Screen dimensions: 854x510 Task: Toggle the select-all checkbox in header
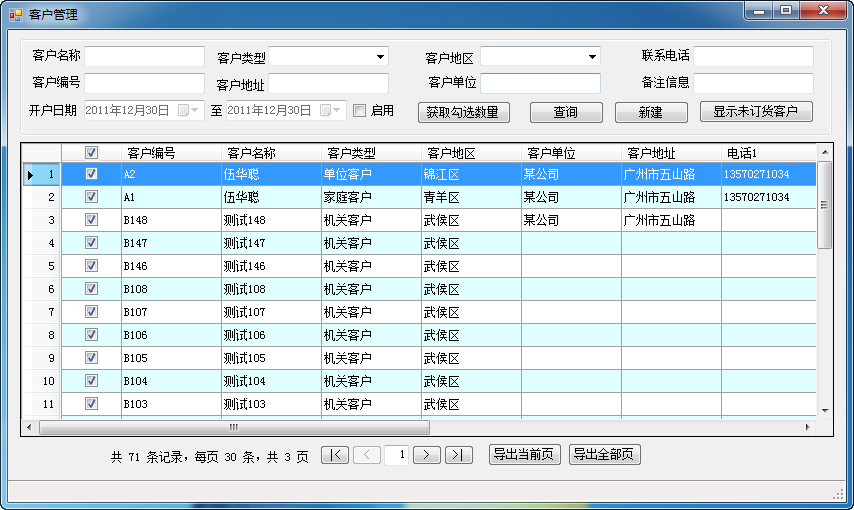click(x=92, y=153)
